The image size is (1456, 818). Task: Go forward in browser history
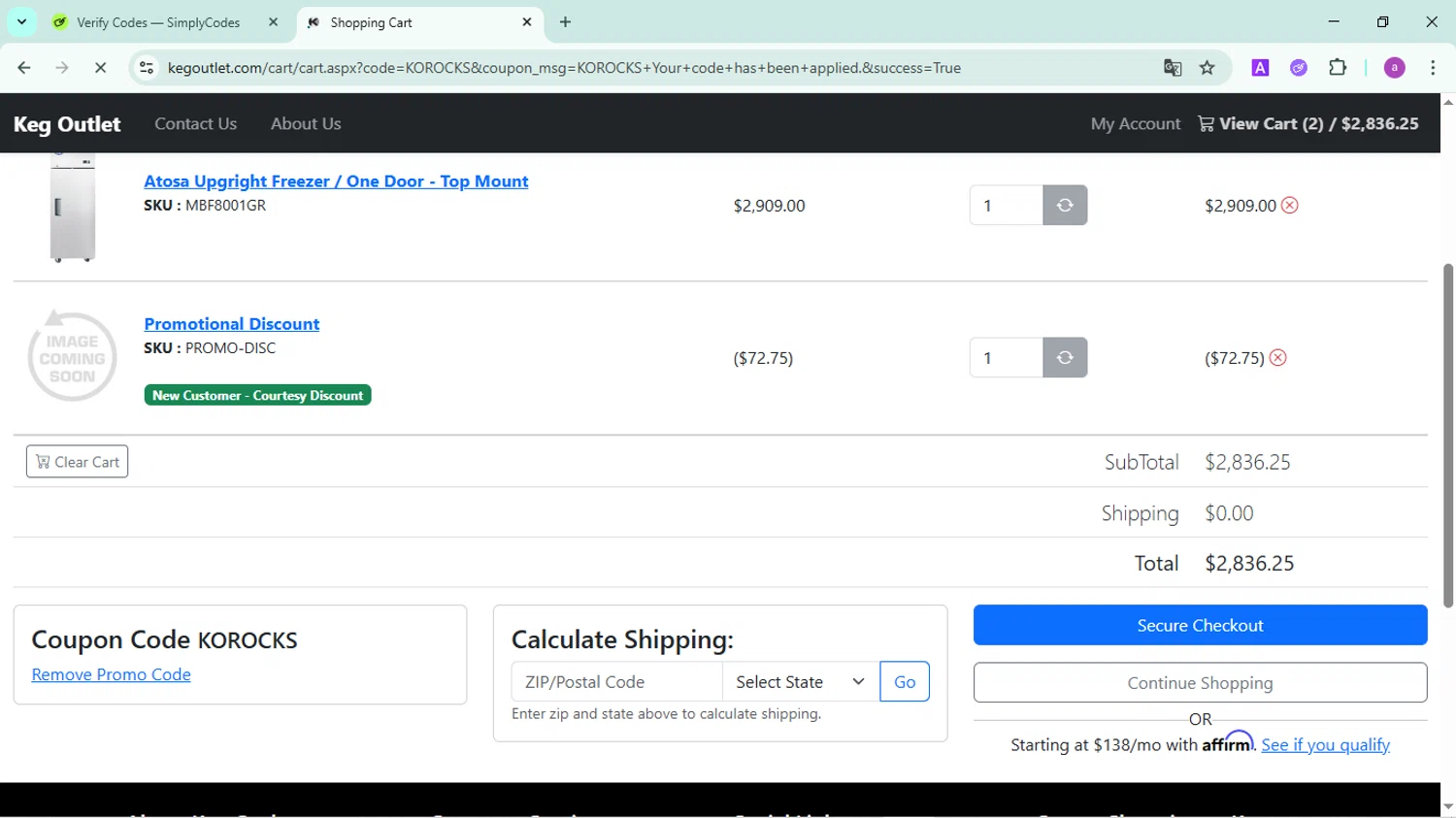pos(62,67)
